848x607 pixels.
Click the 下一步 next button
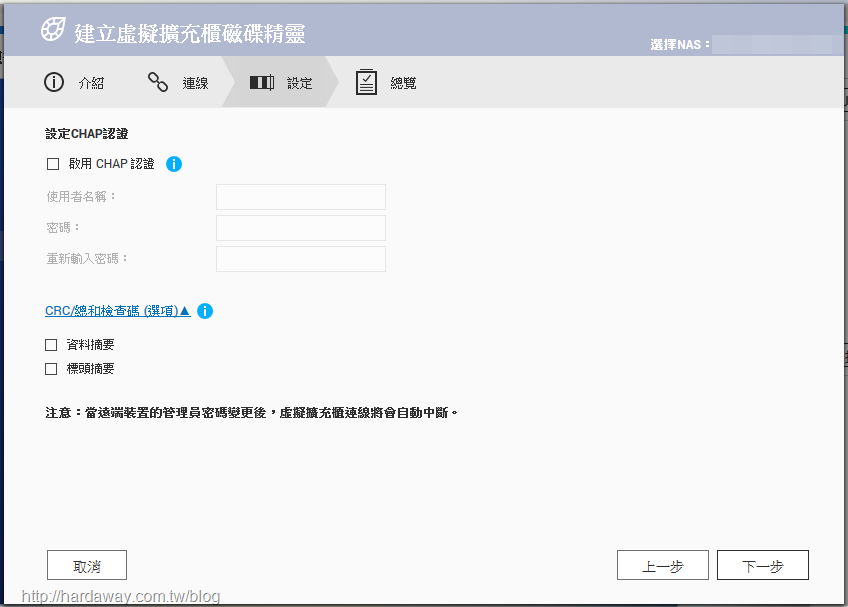click(763, 565)
